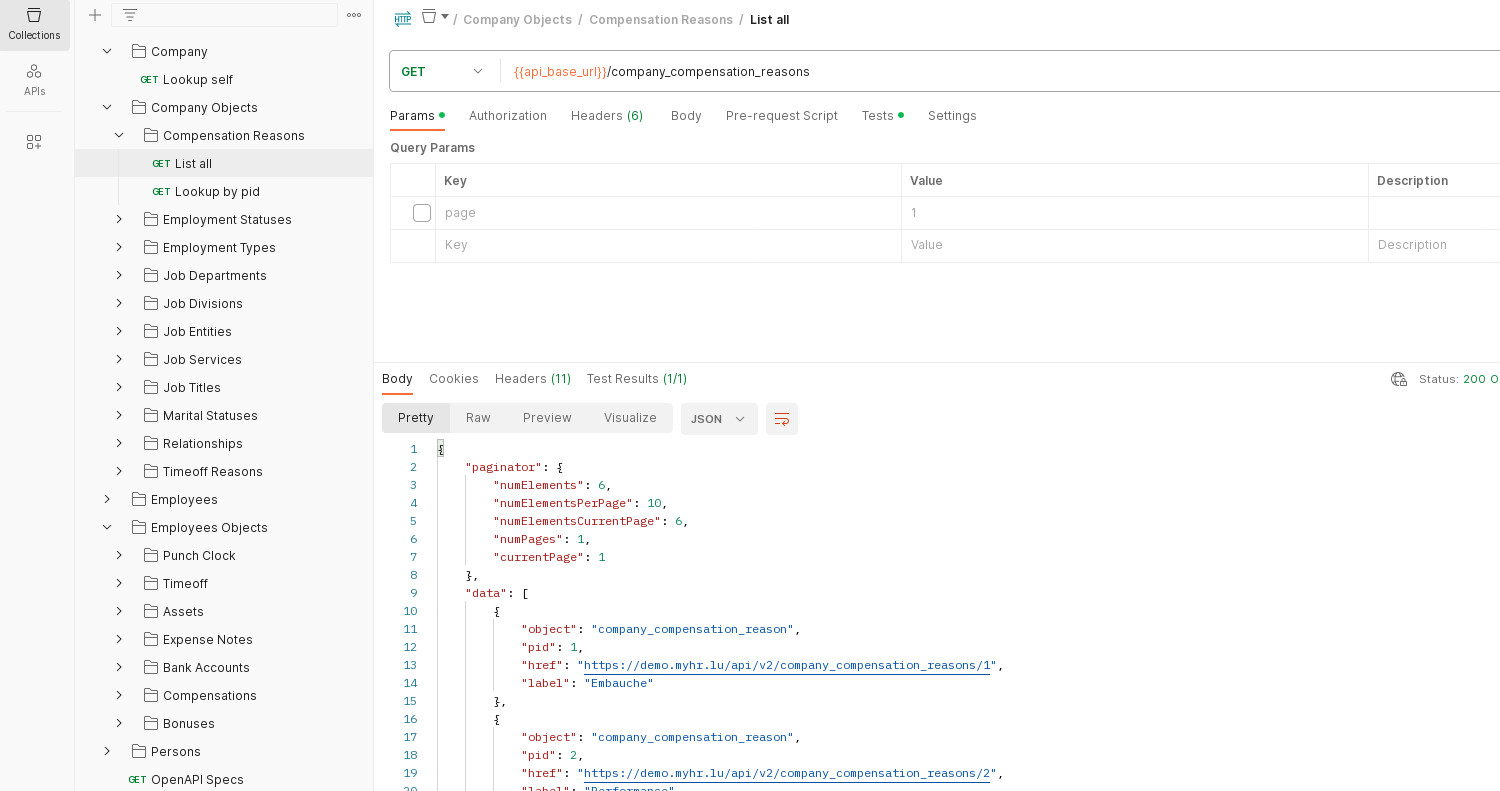Collapse the Employees Objects folder
The image size is (1500, 791).
(x=107, y=527)
